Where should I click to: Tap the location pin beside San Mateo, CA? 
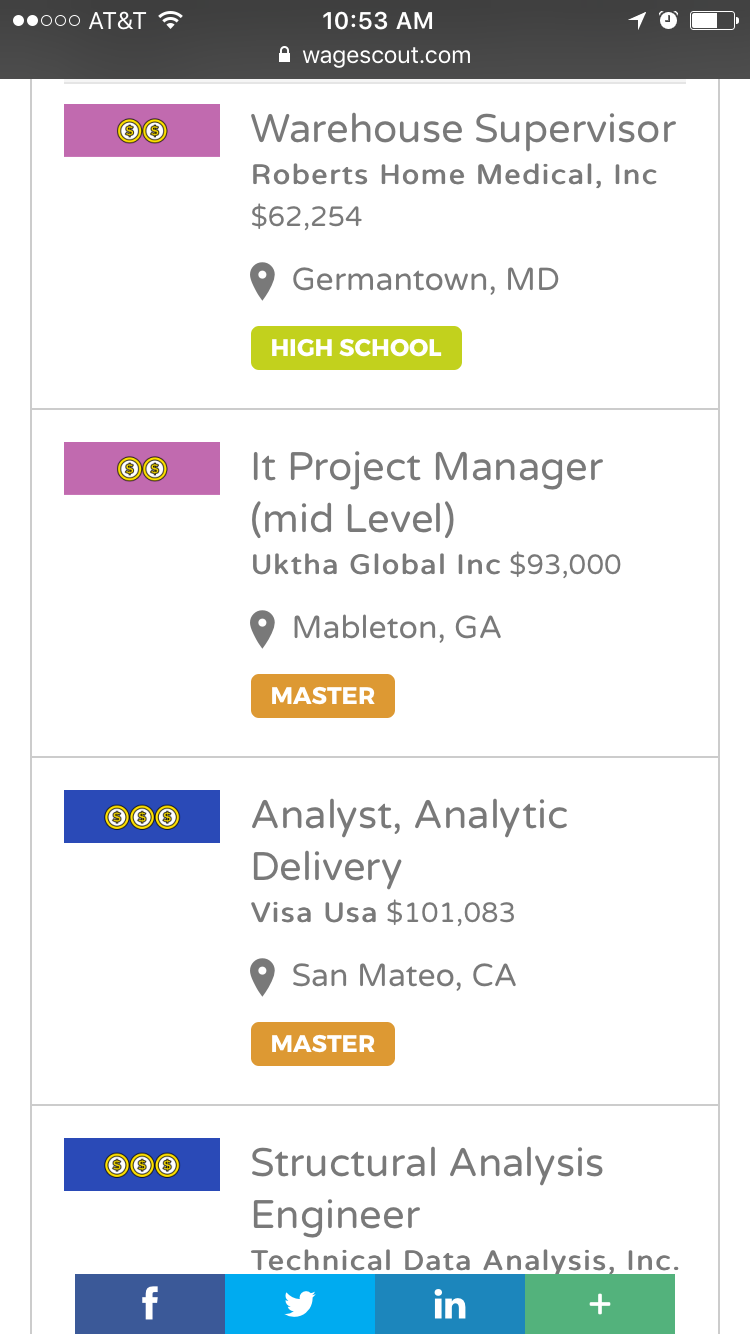(262, 977)
